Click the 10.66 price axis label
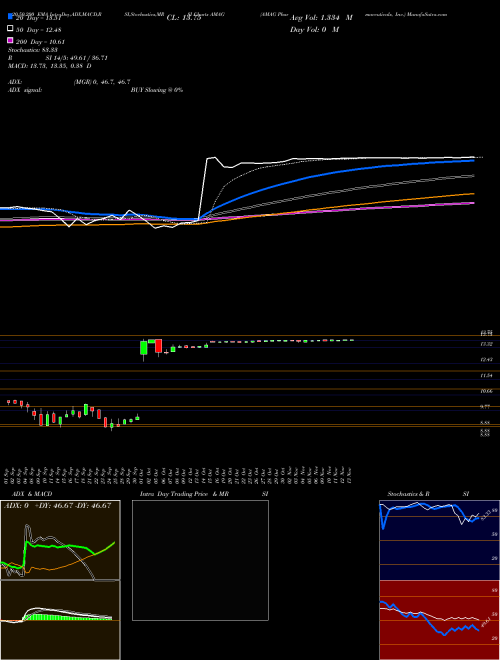This screenshot has width=500, height=660. point(487,391)
